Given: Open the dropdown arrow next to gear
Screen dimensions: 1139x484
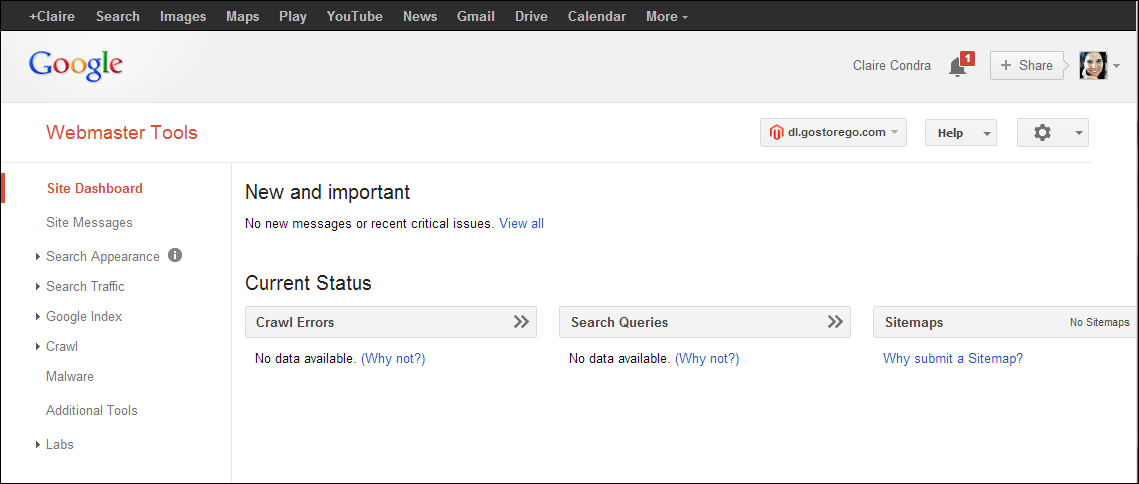Looking at the screenshot, I should tap(1079, 133).
